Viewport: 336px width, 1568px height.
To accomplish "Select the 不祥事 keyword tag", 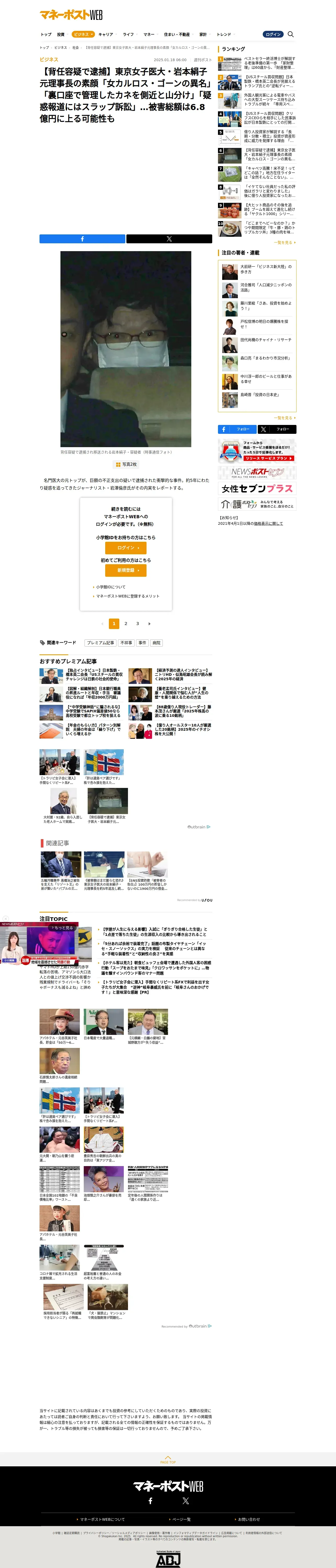I will [x=126, y=643].
